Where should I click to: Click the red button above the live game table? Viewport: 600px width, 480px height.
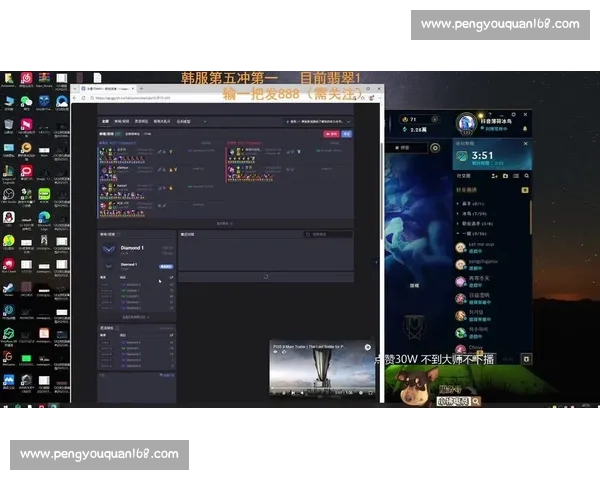(x=330, y=132)
